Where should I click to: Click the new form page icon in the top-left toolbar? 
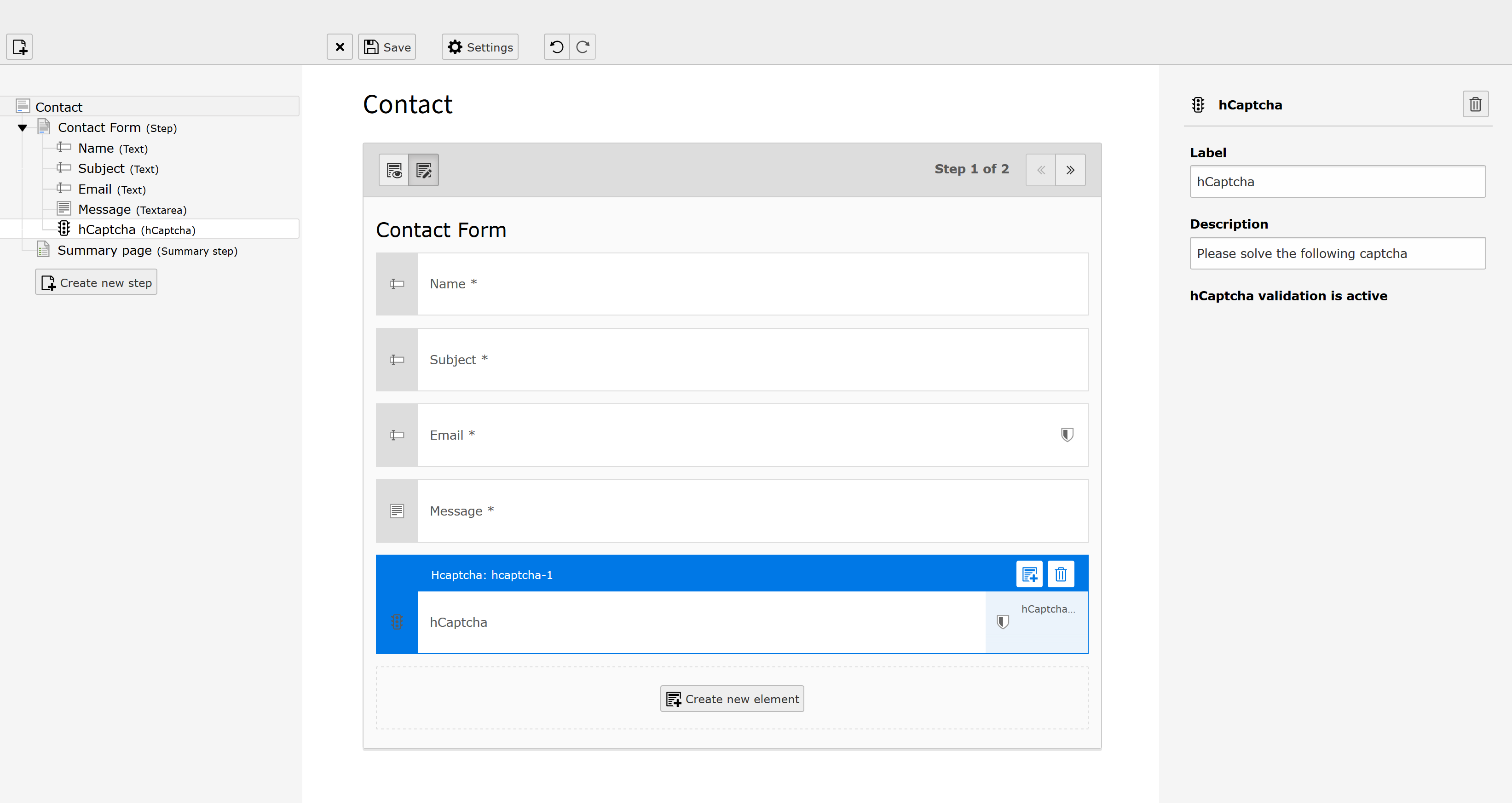(19, 47)
